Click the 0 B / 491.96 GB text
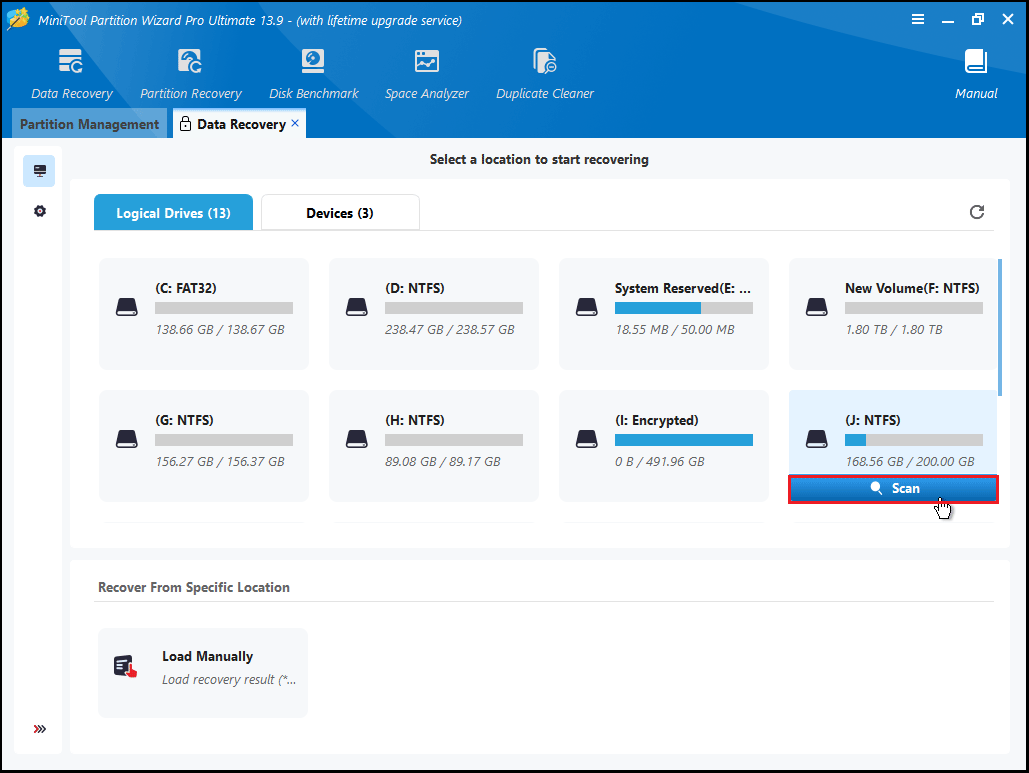 (660, 461)
